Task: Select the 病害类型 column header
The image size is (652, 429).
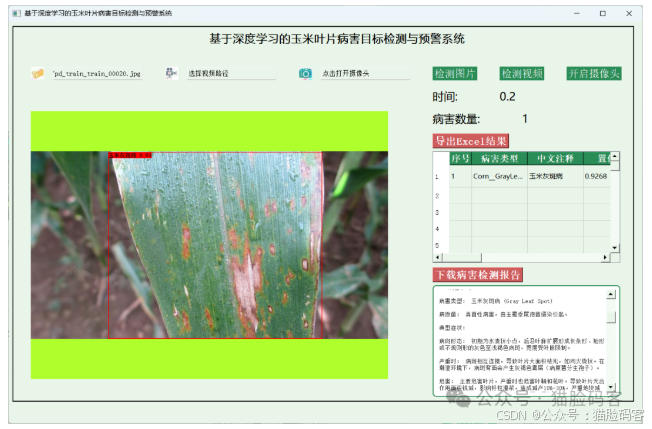Action: pyautogui.click(x=499, y=158)
